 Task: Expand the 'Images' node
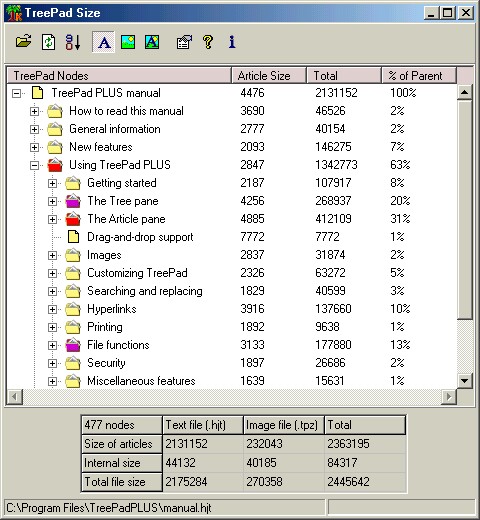pos(52,255)
